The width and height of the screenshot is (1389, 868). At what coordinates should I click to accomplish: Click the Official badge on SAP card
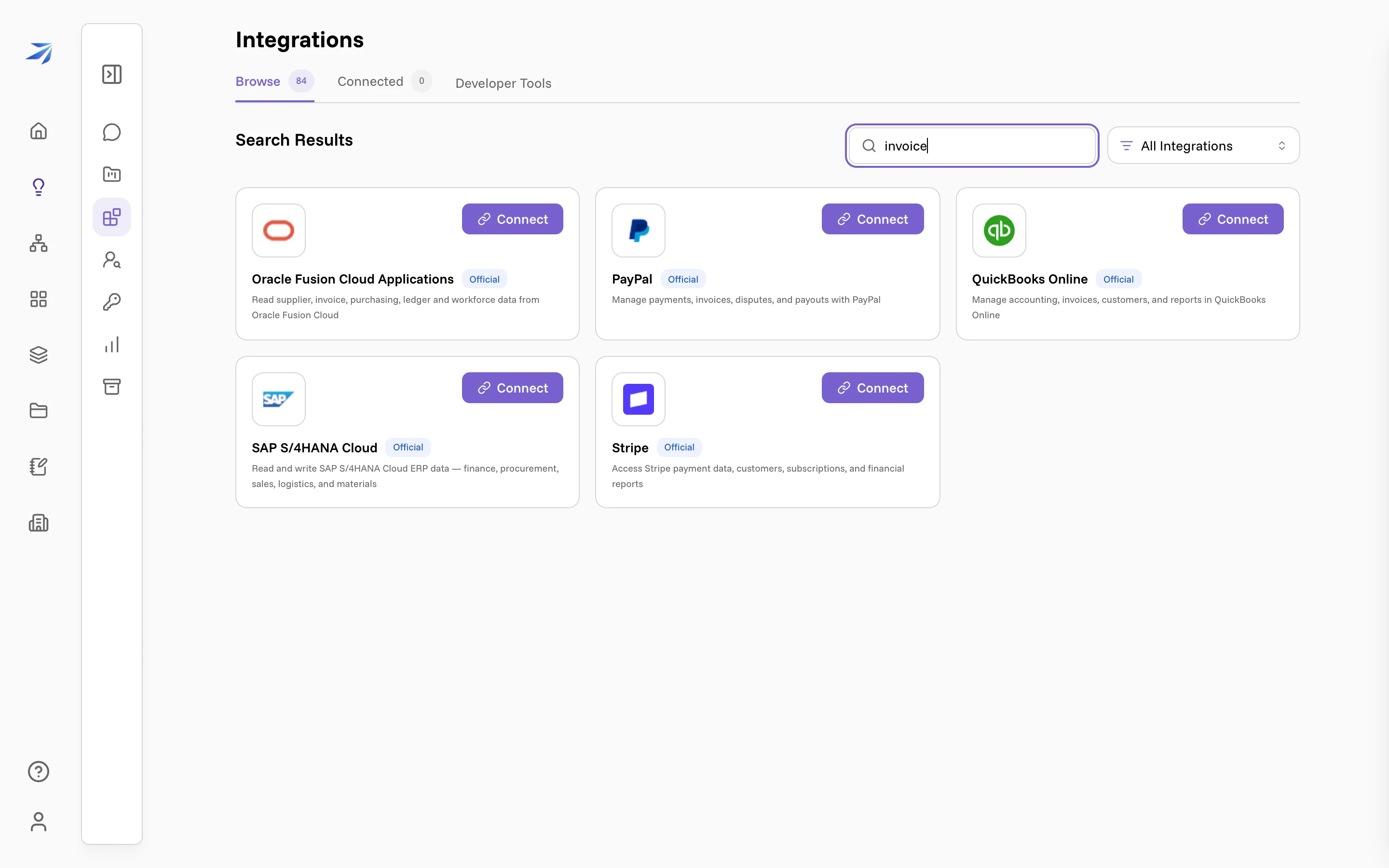pyautogui.click(x=408, y=447)
